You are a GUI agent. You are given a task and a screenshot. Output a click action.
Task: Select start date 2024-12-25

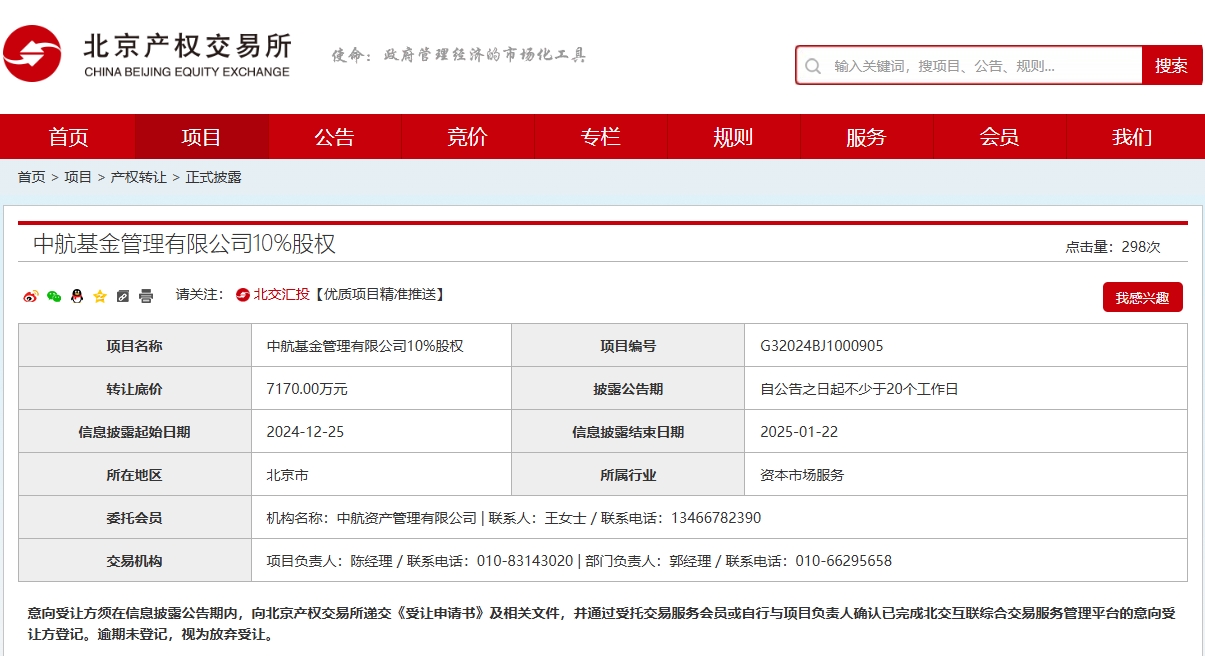(x=305, y=432)
